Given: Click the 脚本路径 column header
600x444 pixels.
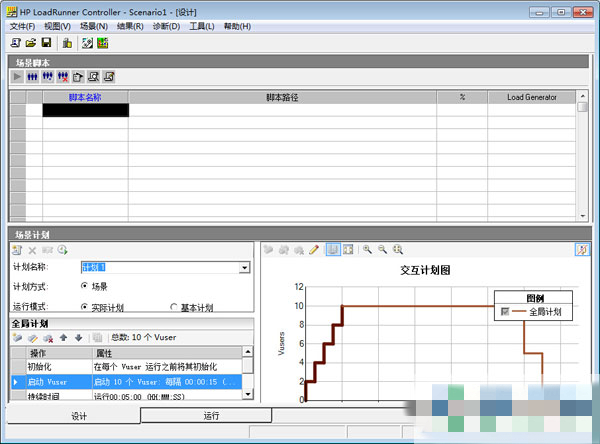Looking at the screenshot, I should (282, 97).
